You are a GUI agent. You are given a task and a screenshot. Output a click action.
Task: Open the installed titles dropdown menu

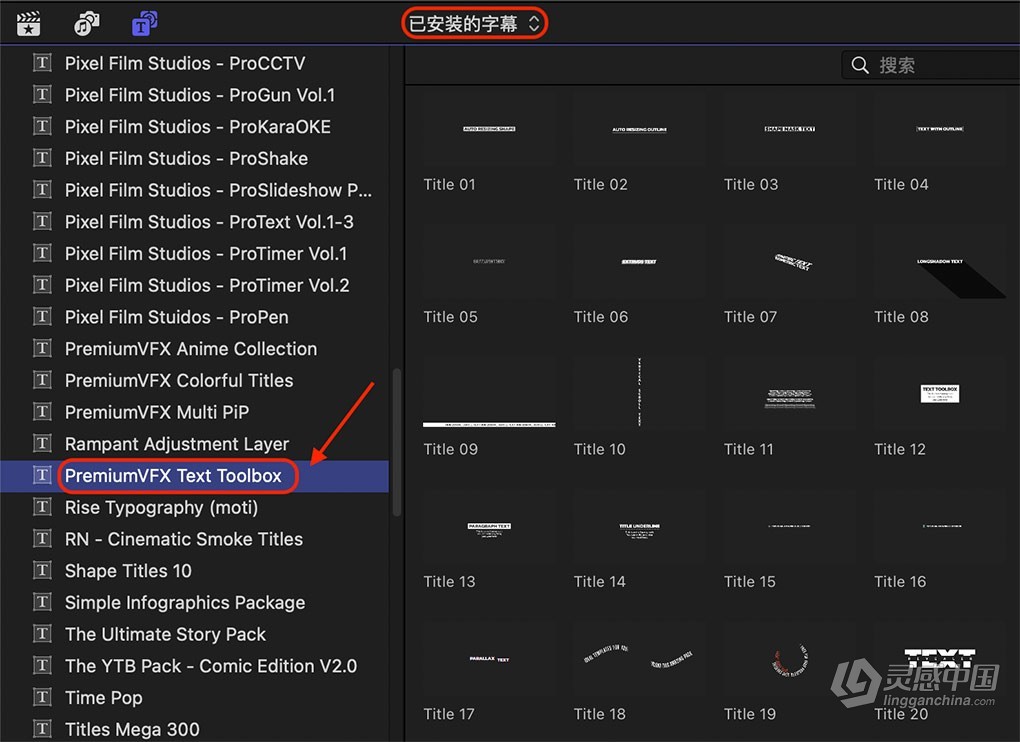474,24
